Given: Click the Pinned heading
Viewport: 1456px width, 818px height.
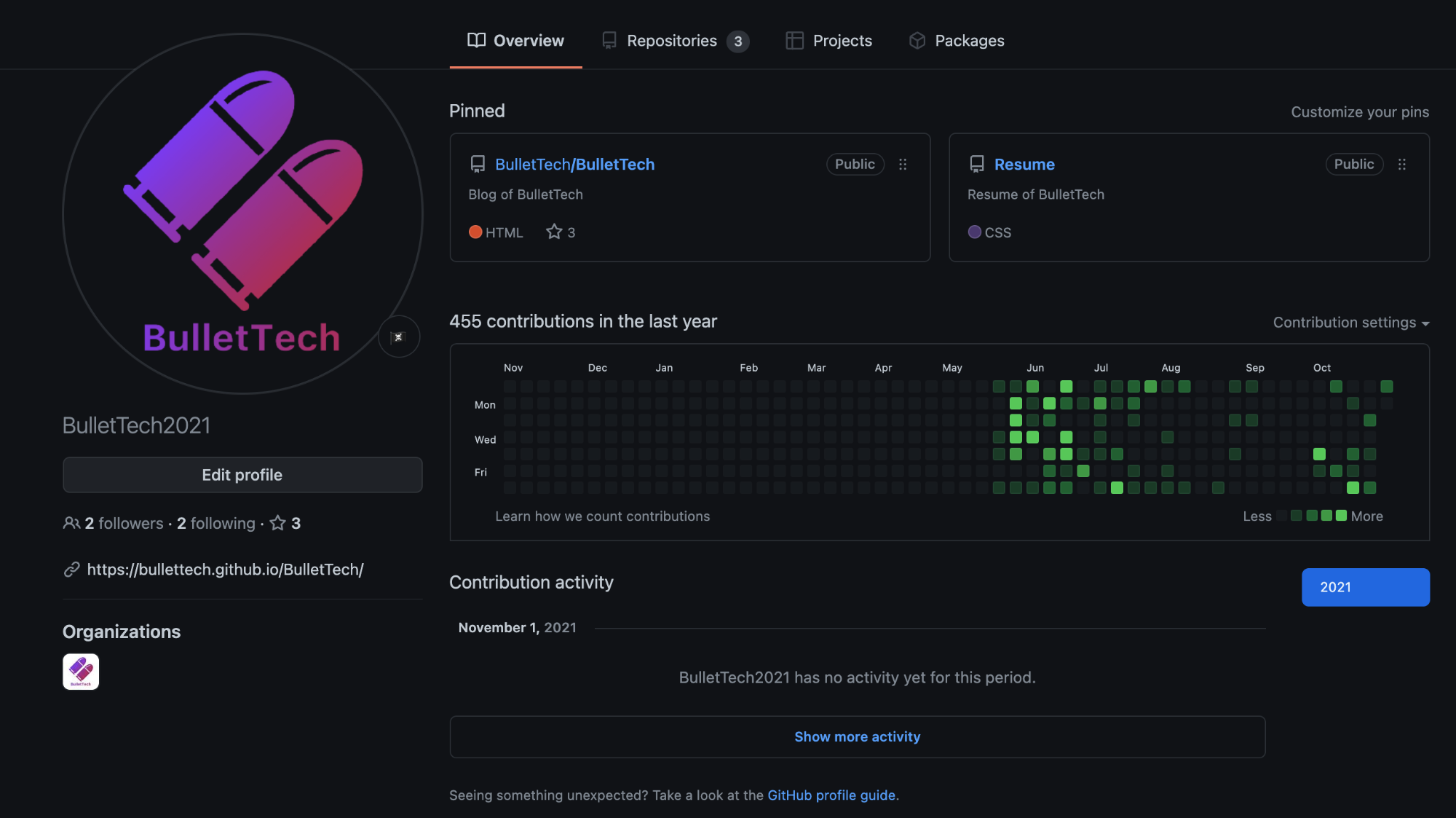Looking at the screenshot, I should [x=477, y=111].
